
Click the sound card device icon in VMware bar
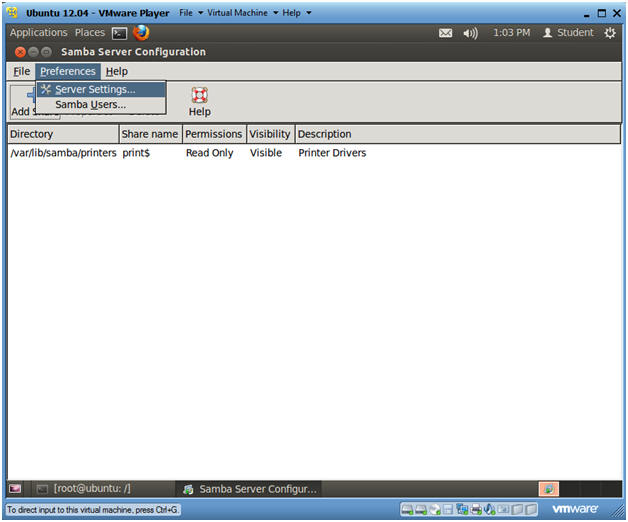490,509
